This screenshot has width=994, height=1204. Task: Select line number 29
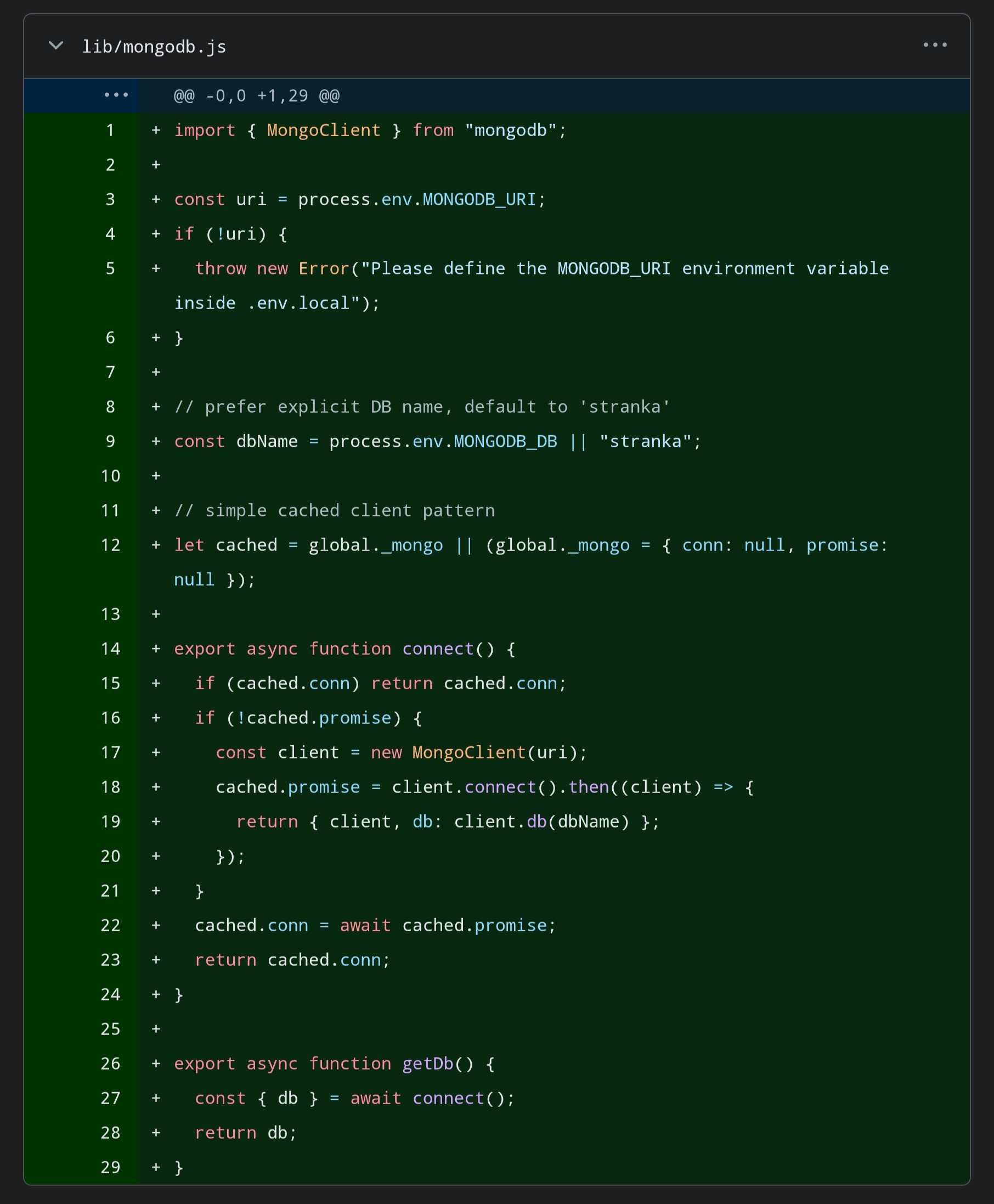110,1167
